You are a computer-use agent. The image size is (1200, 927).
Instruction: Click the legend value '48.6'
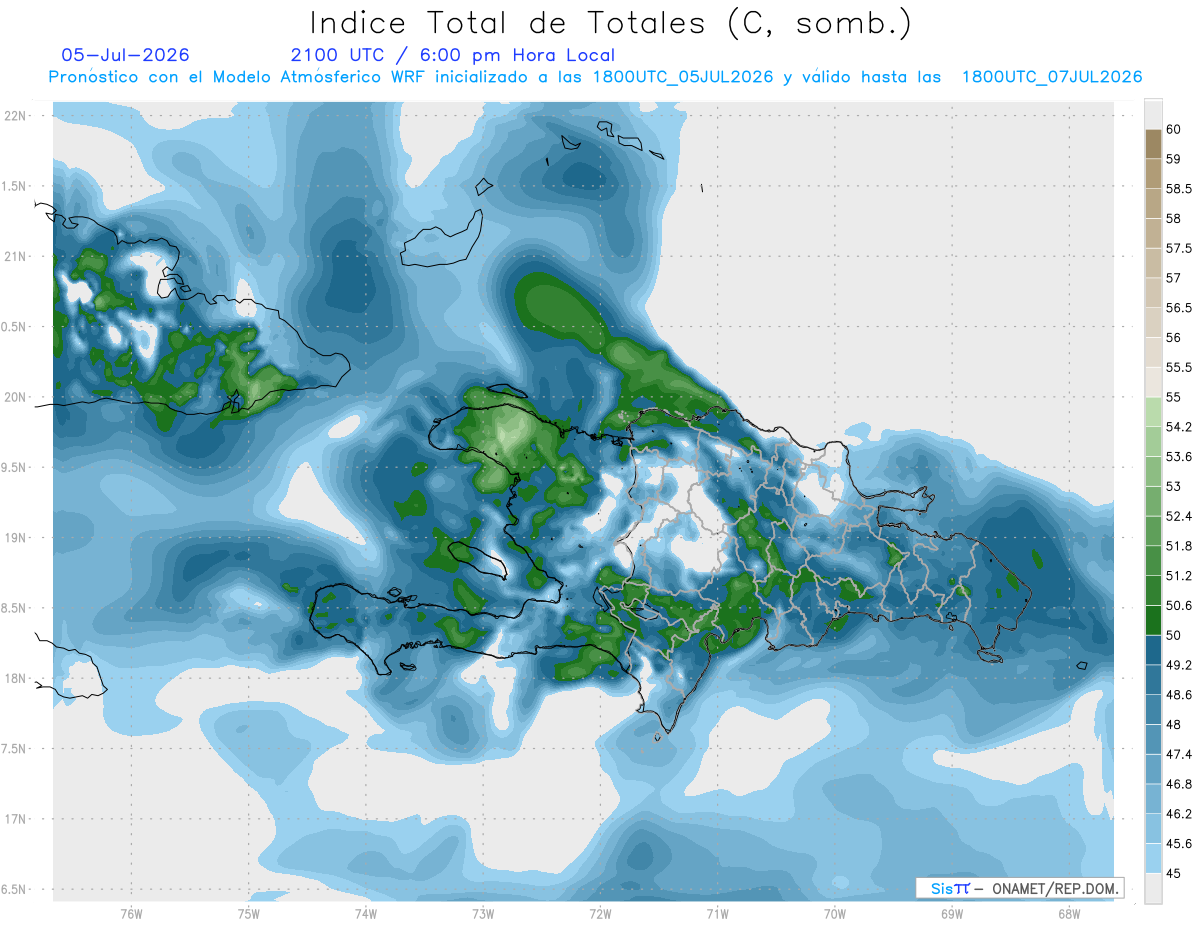click(x=1178, y=695)
